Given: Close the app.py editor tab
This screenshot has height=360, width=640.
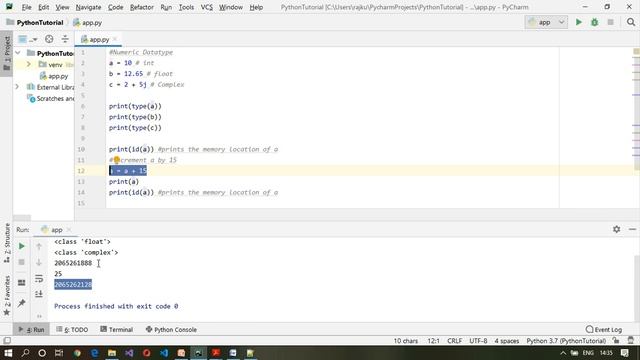Looking at the screenshot, I should pyautogui.click(x=115, y=39).
